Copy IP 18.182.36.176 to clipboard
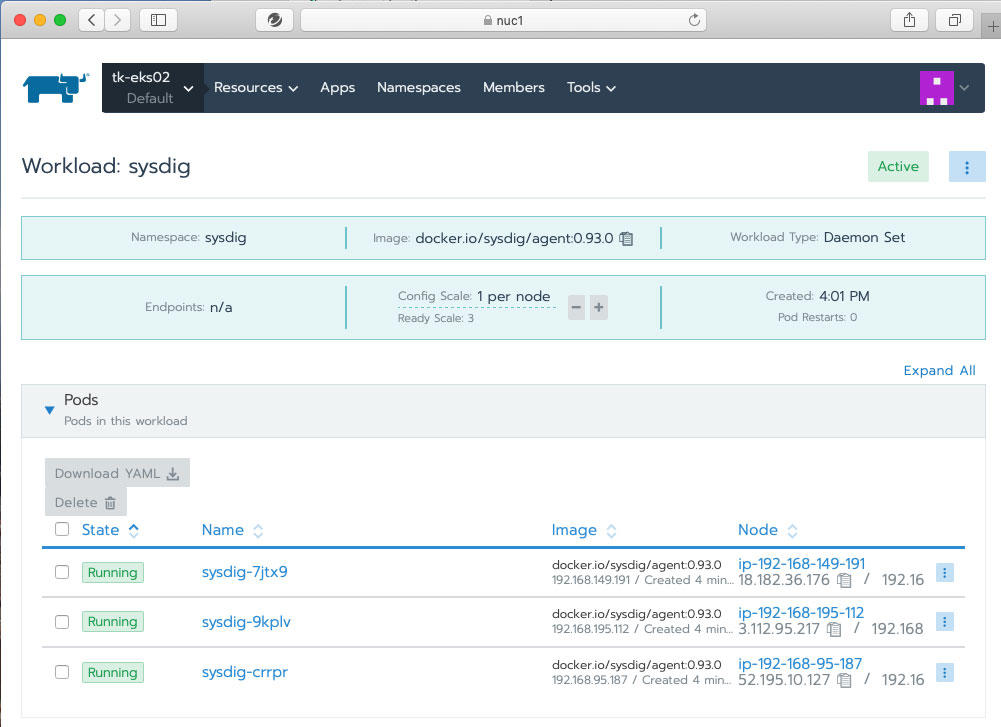The image size is (1001, 727). [844, 580]
